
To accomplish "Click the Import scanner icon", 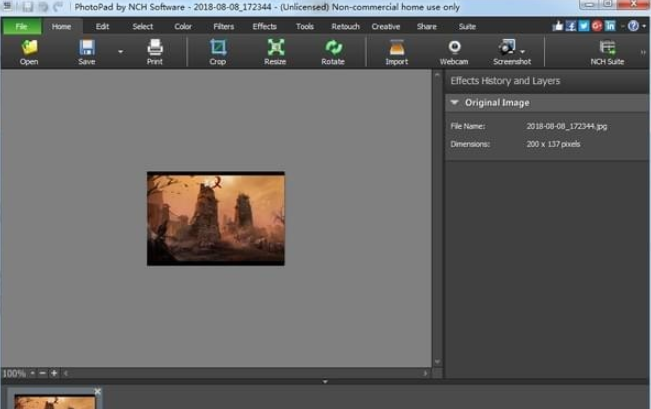I will click(x=396, y=47).
